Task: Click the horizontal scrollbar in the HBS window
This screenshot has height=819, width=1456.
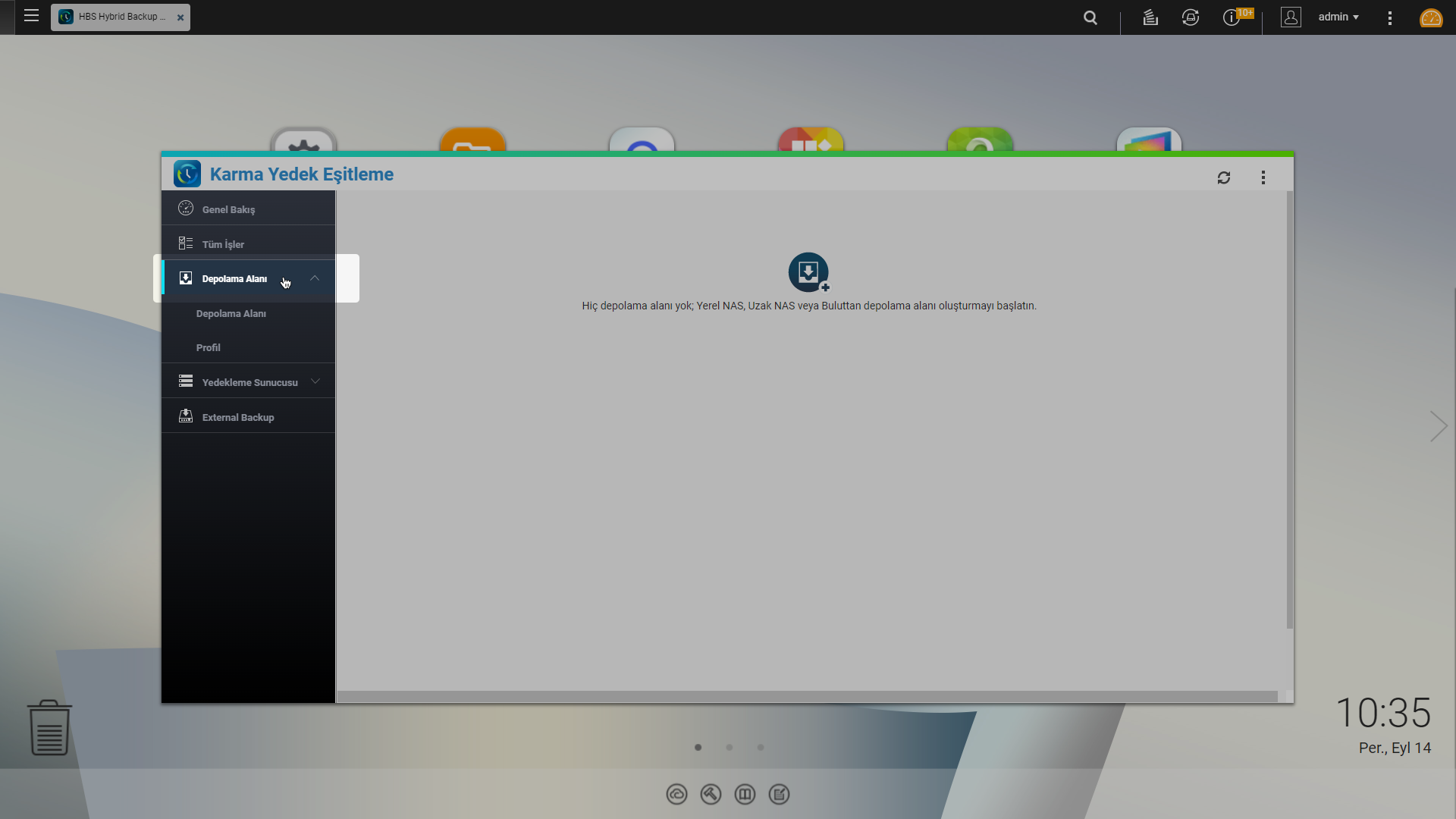Action: [x=807, y=696]
